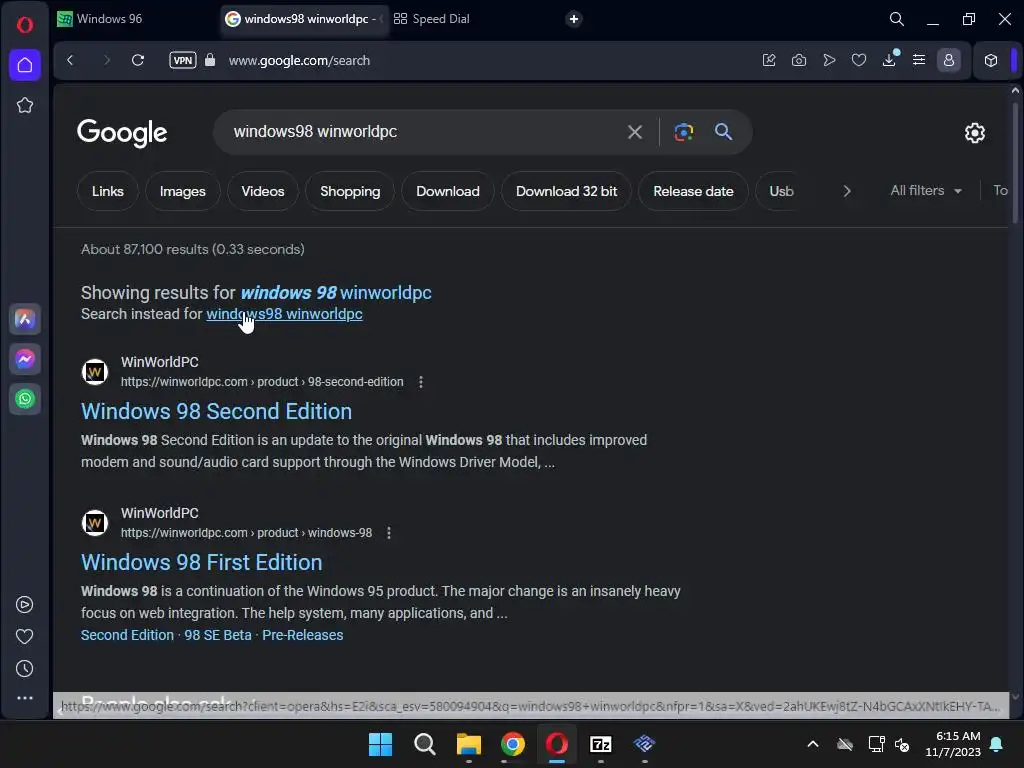This screenshot has height=768, width=1024.
Task: Toggle the VPN badge in the address bar
Action: pos(183,60)
